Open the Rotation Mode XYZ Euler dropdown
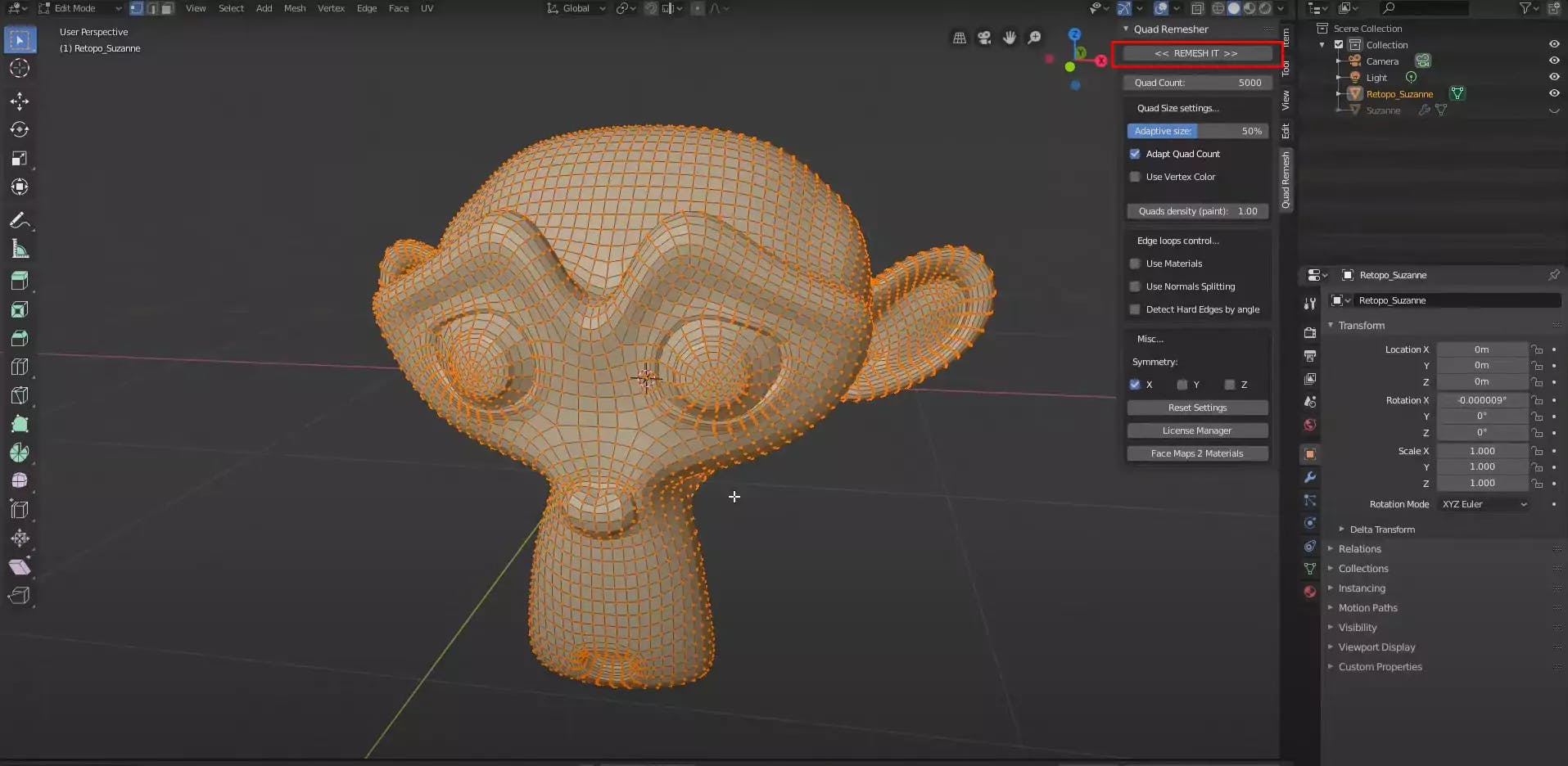Screen dimensions: 1568x766 coord(1484,504)
